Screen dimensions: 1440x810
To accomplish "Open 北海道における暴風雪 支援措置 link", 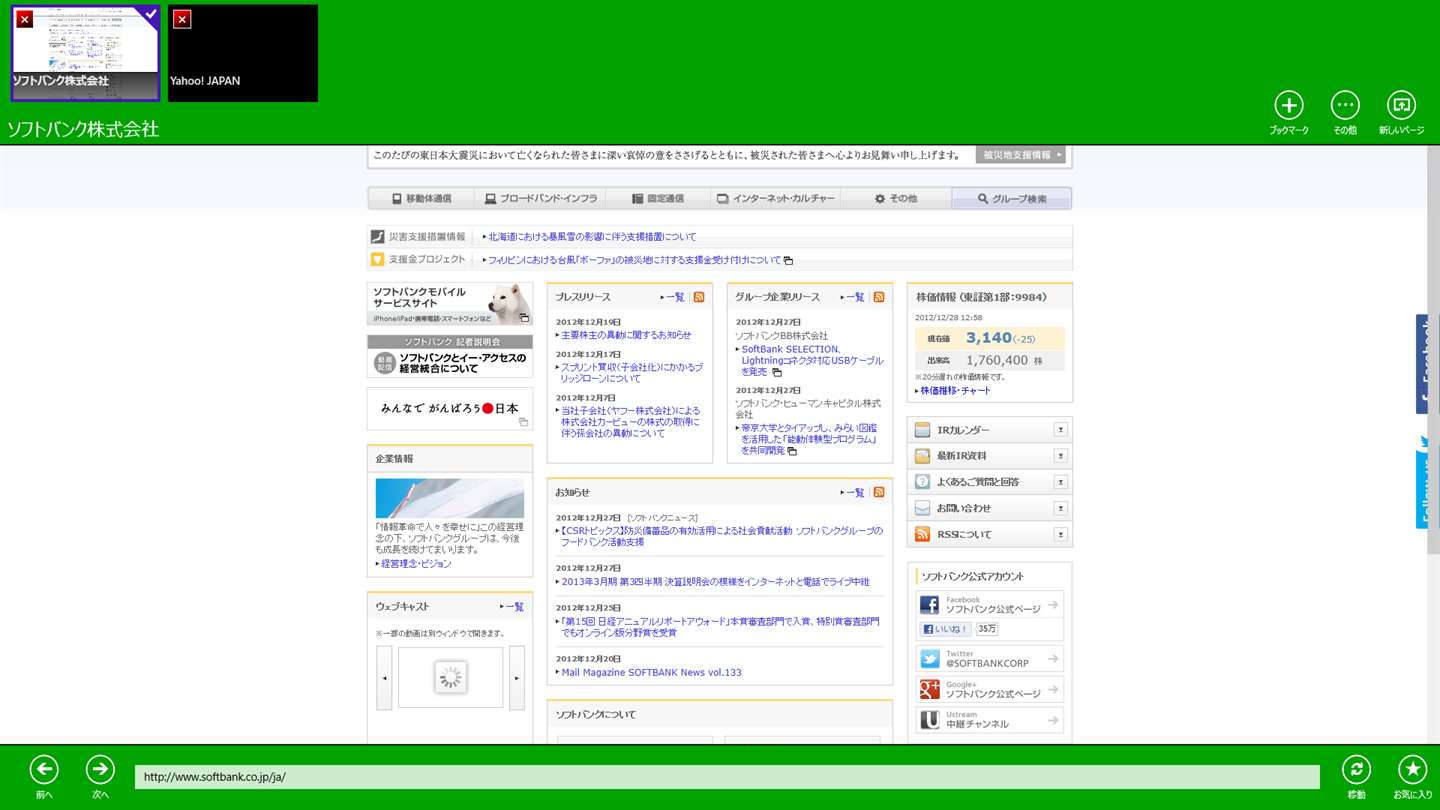I will (592, 237).
